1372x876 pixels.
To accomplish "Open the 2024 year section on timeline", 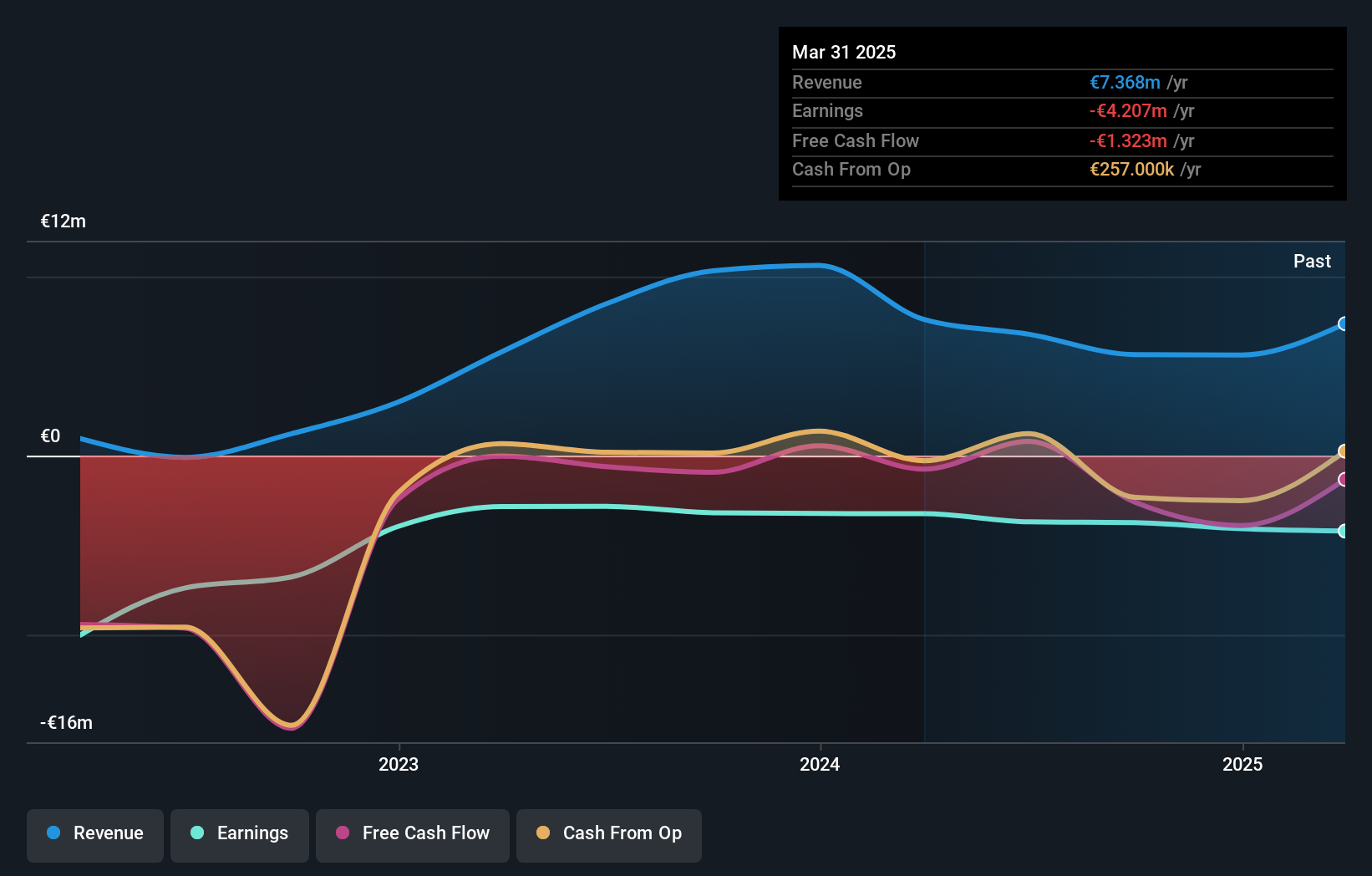I will [820, 764].
